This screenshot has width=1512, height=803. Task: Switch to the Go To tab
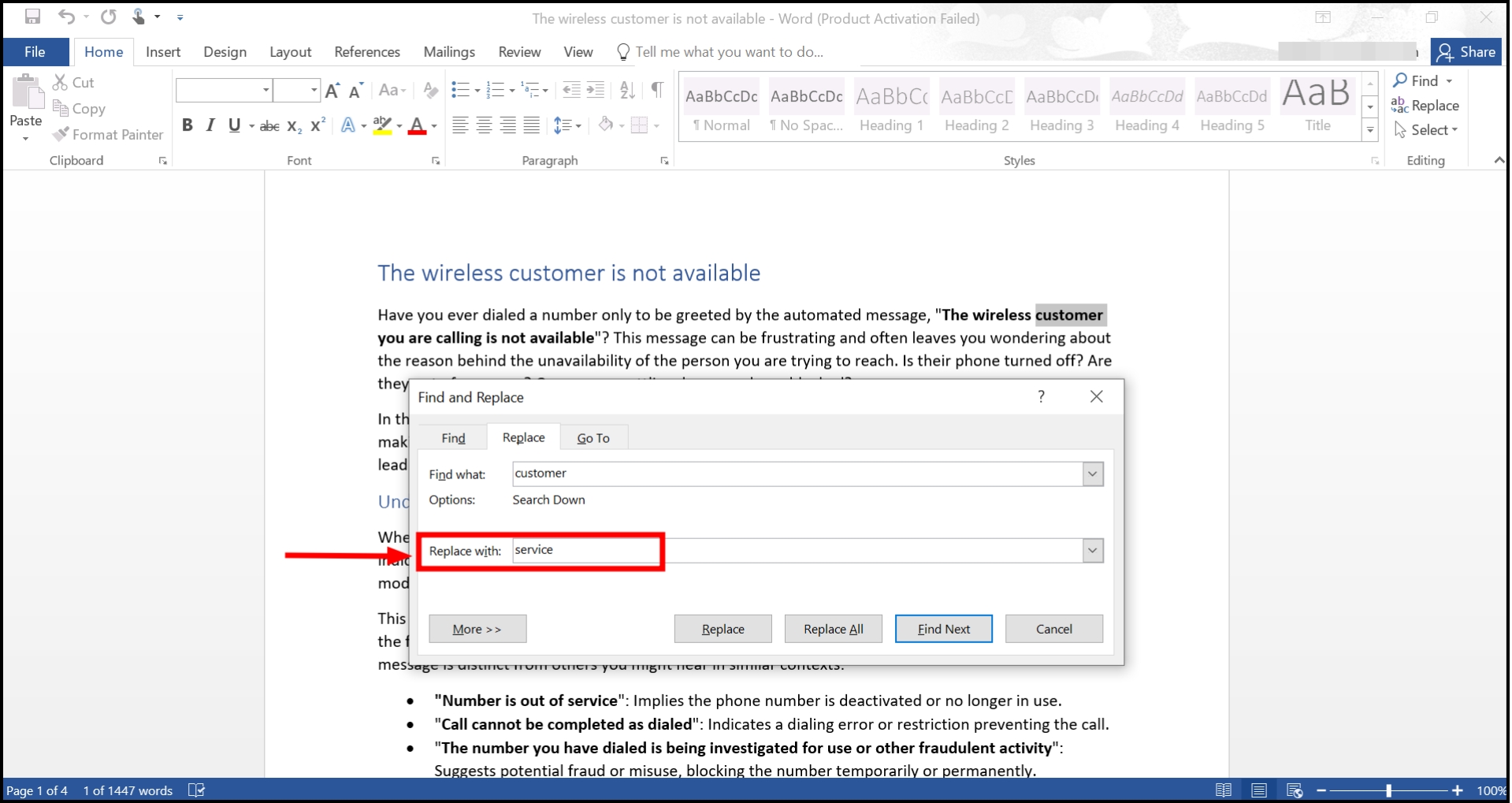pyautogui.click(x=593, y=437)
